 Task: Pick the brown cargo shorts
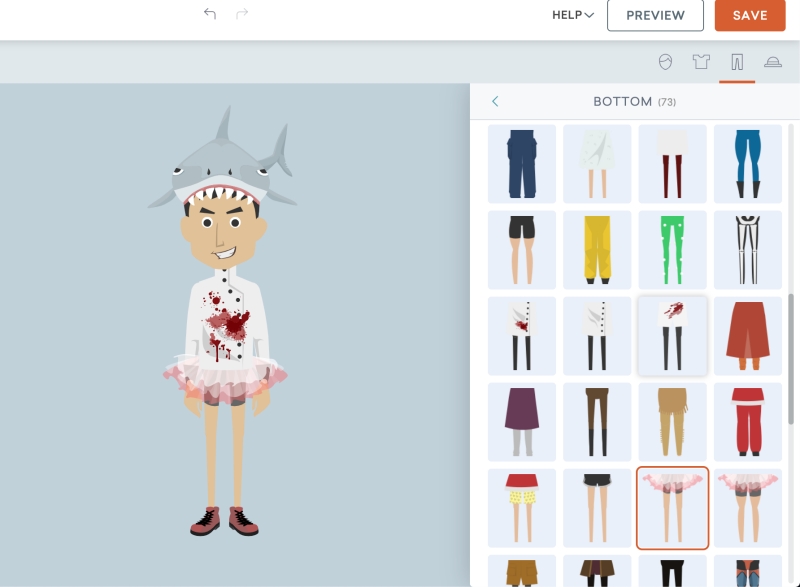pyautogui.click(x=522, y=571)
